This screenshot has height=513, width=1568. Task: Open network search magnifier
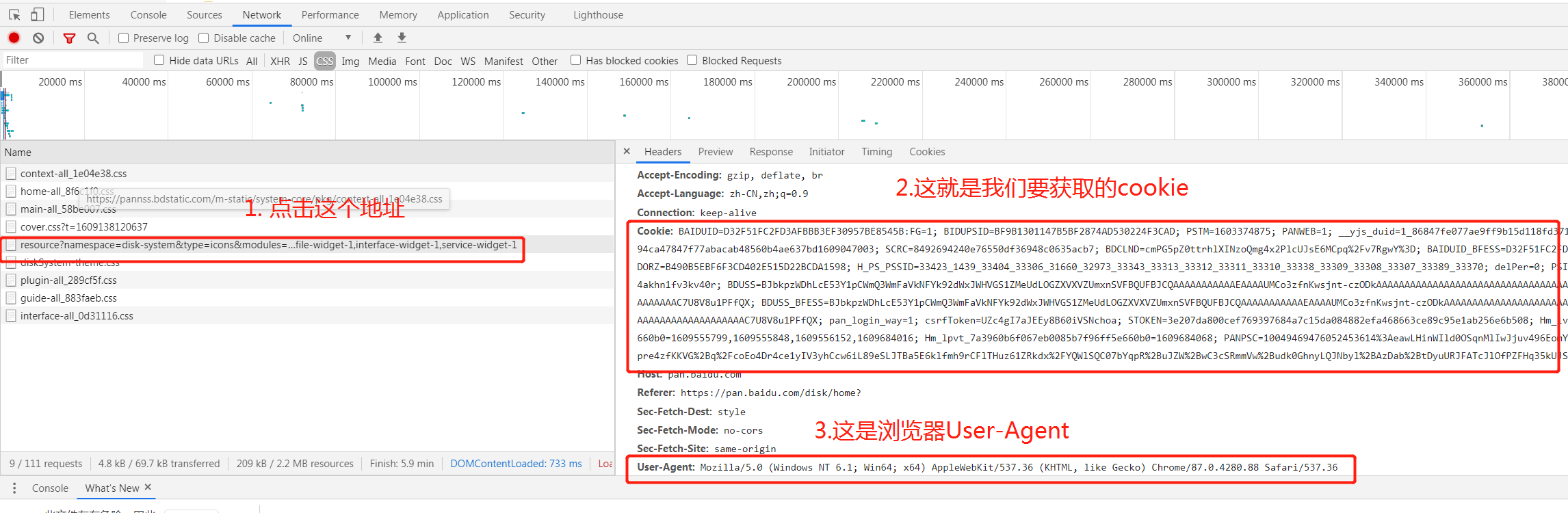pos(93,38)
